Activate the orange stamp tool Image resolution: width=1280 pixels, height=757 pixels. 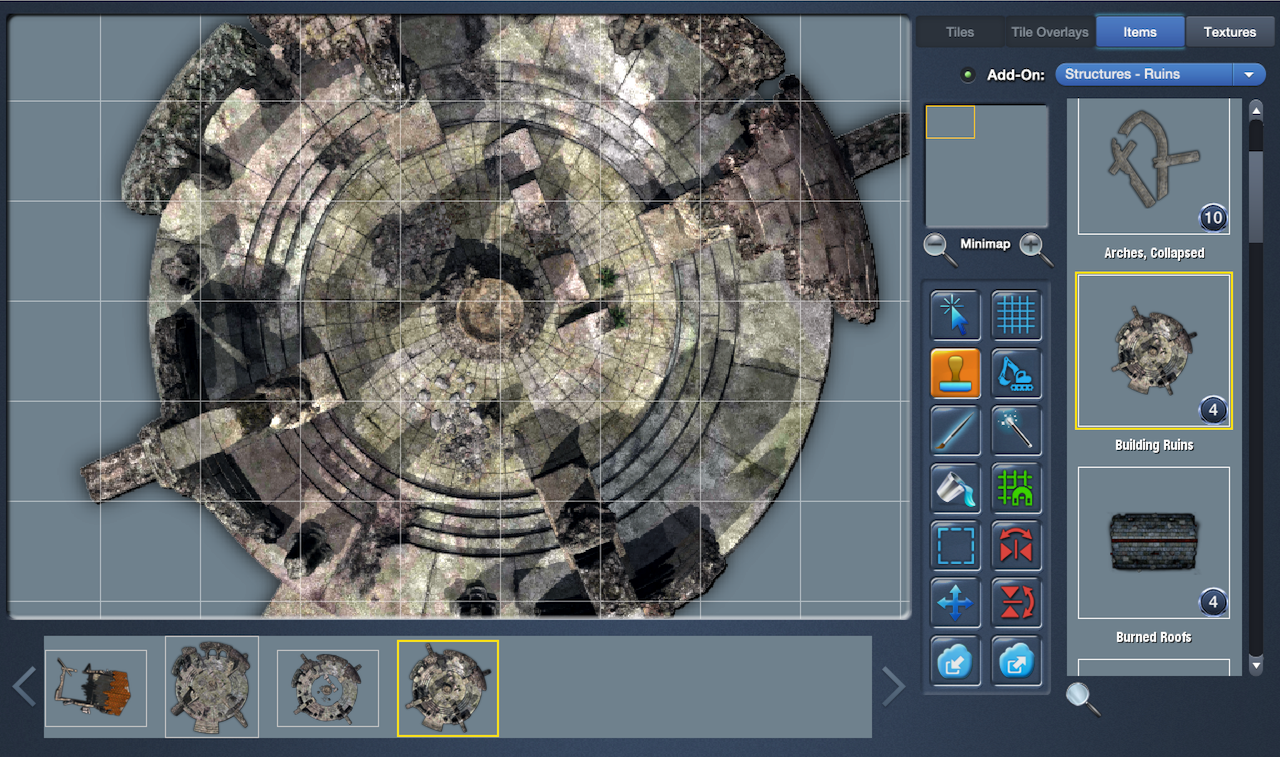955,373
